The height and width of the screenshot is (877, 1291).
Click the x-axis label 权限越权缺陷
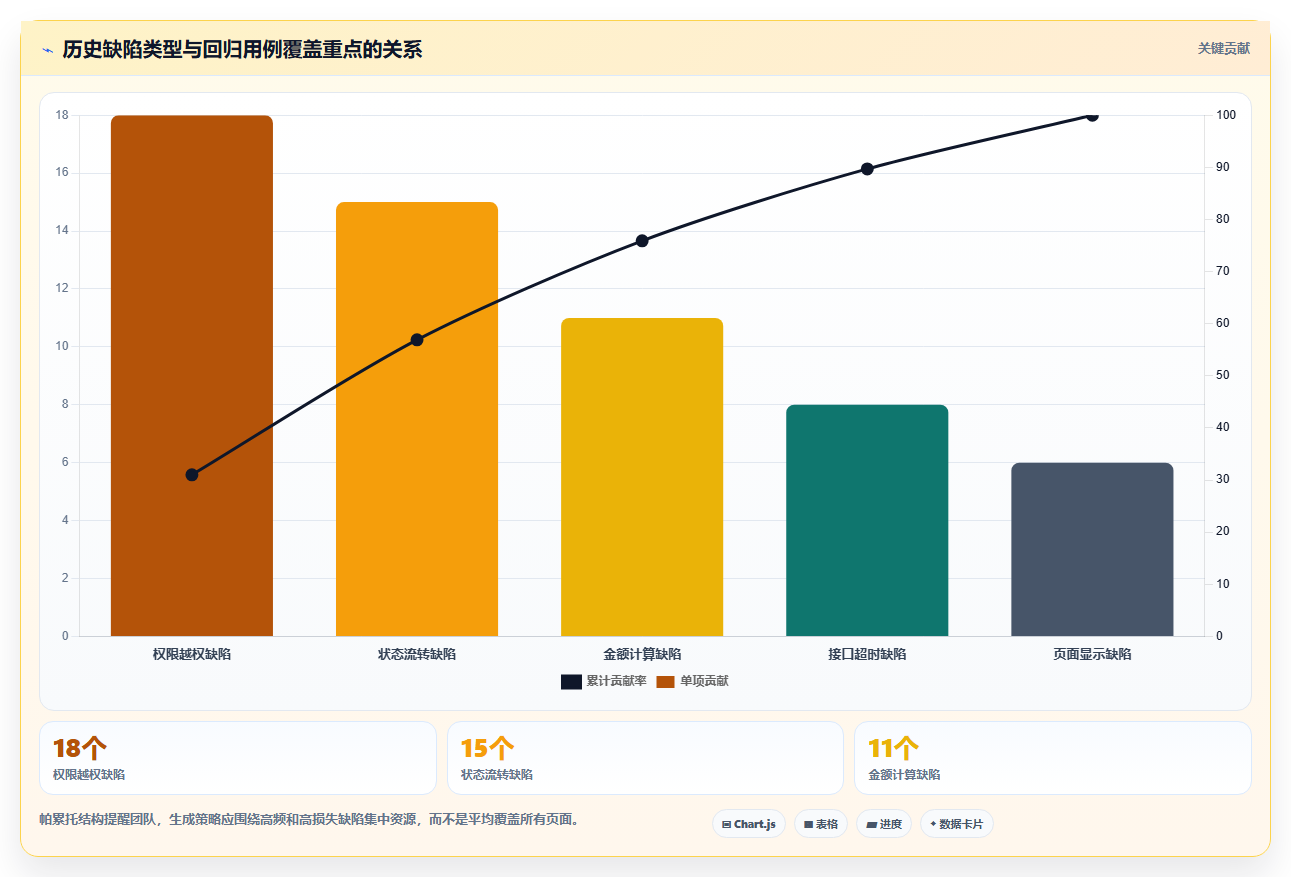click(x=192, y=654)
